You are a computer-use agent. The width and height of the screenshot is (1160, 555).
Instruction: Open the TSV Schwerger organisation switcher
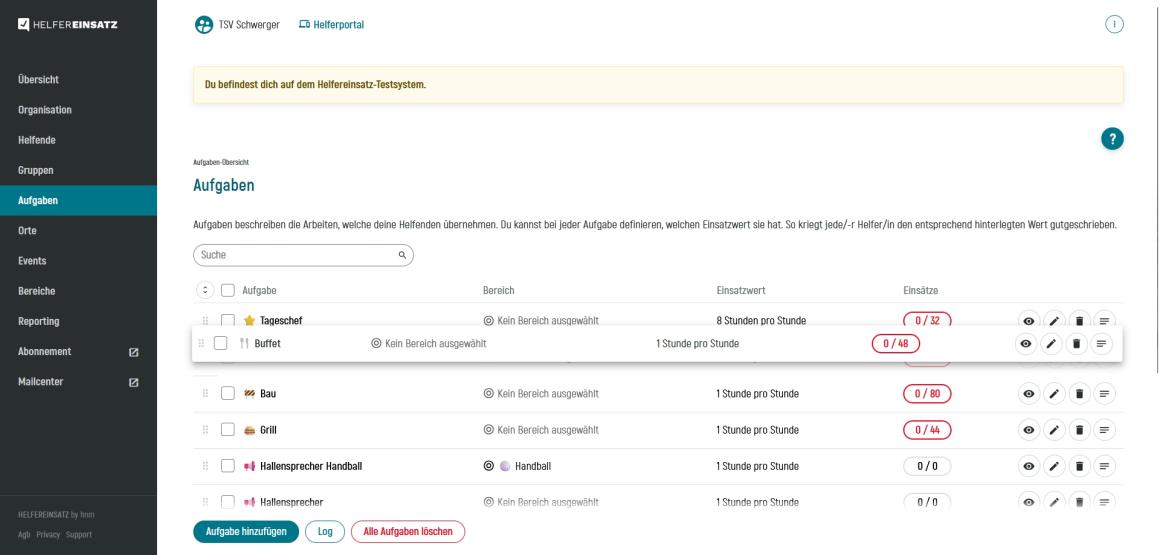pos(236,25)
